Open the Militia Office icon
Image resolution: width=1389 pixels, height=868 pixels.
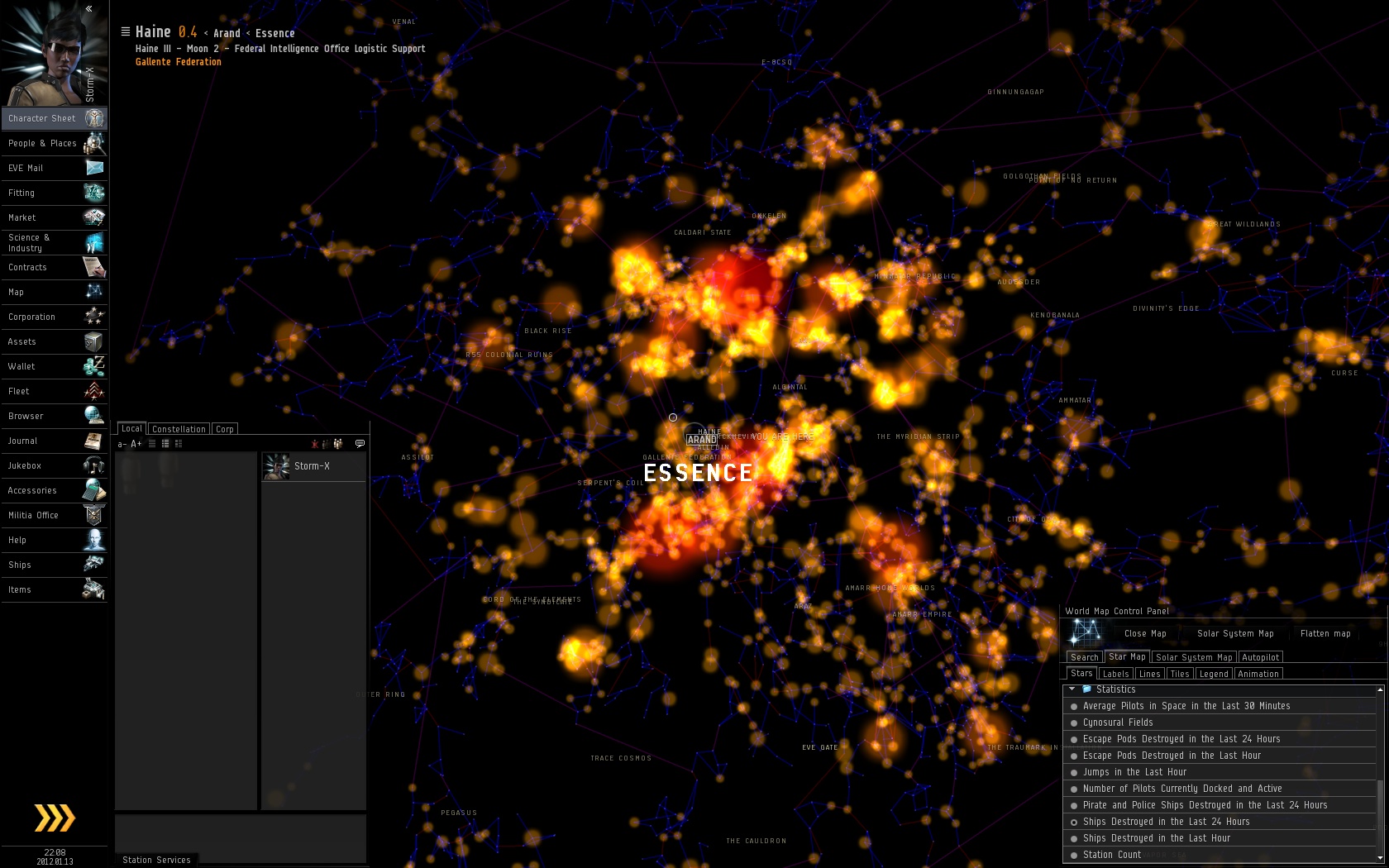[94, 515]
